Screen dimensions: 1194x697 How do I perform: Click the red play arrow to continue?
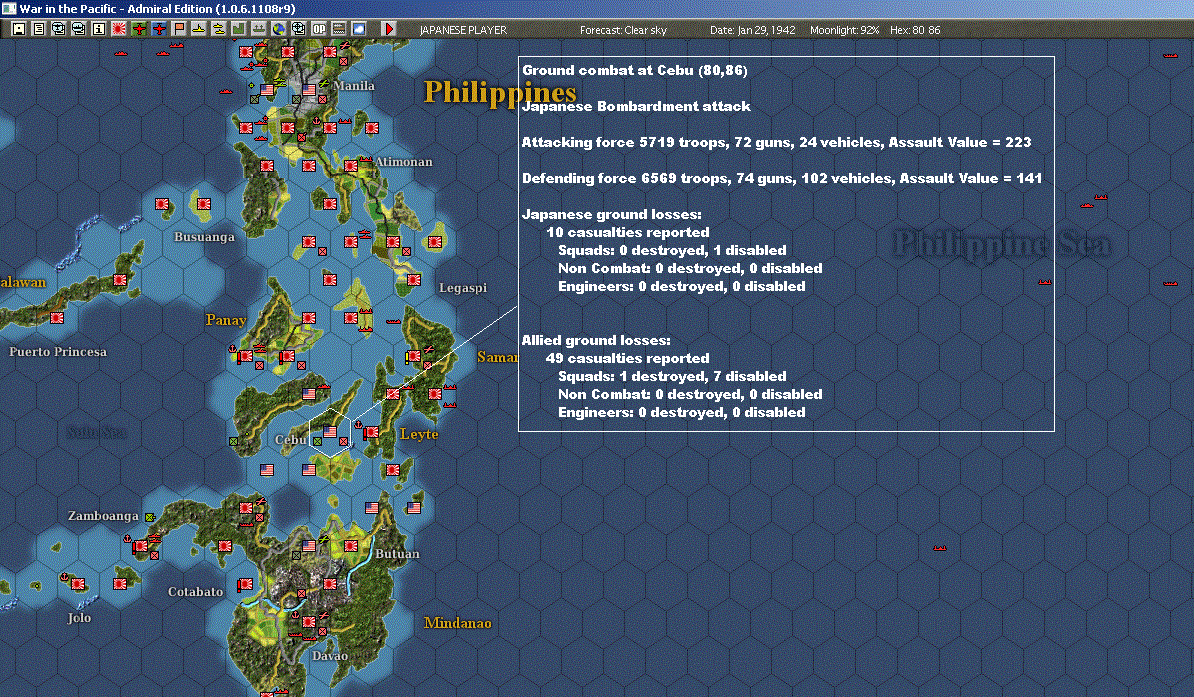click(x=389, y=29)
